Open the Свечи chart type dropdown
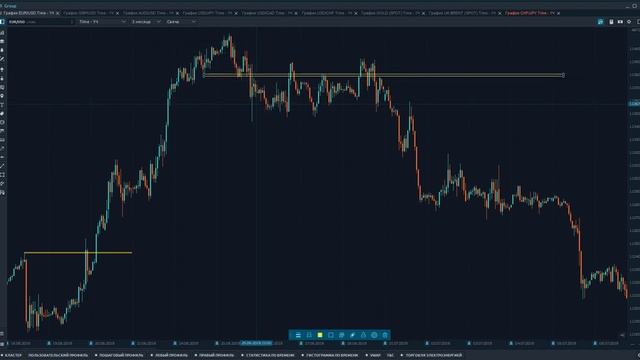The height and width of the screenshot is (360, 640). coord(181,22)
